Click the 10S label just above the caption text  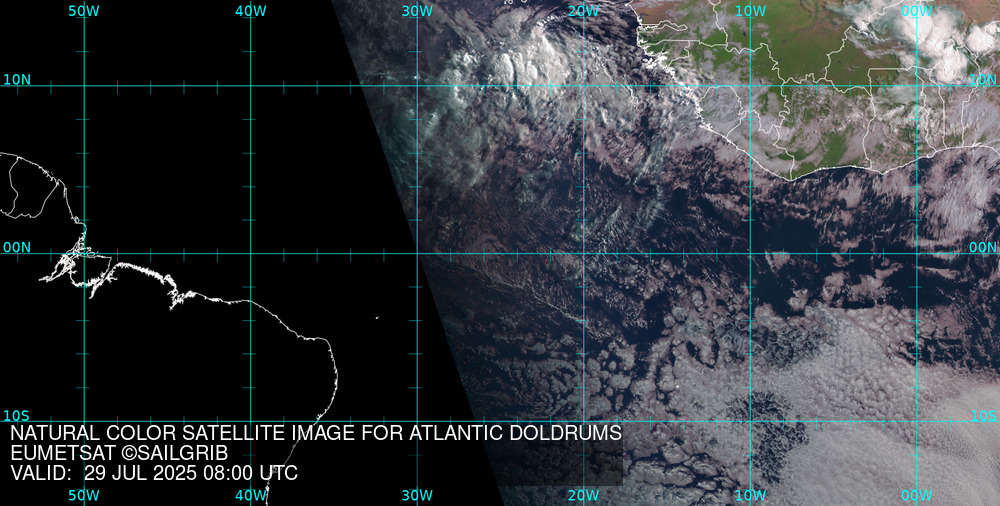pyautogui.click(x=17, y=416)
